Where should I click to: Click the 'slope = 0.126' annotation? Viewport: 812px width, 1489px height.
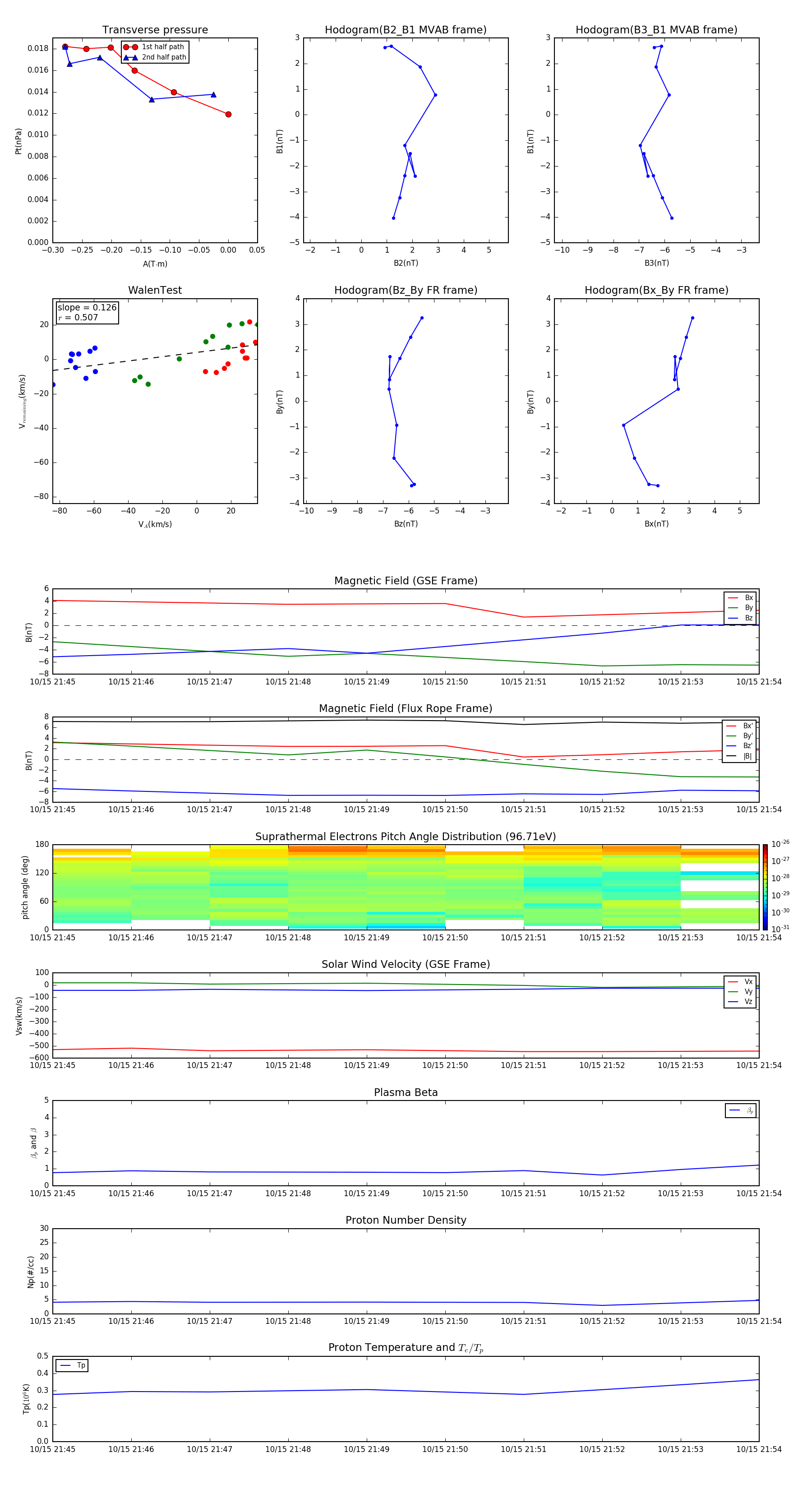(x=87, y=308)
